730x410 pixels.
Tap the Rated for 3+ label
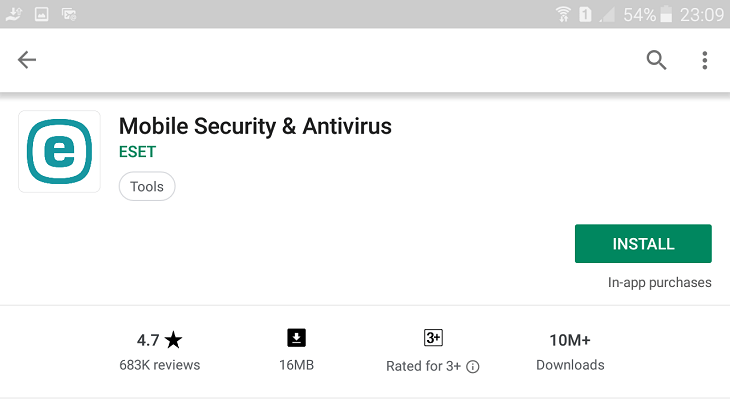[423, 366]
